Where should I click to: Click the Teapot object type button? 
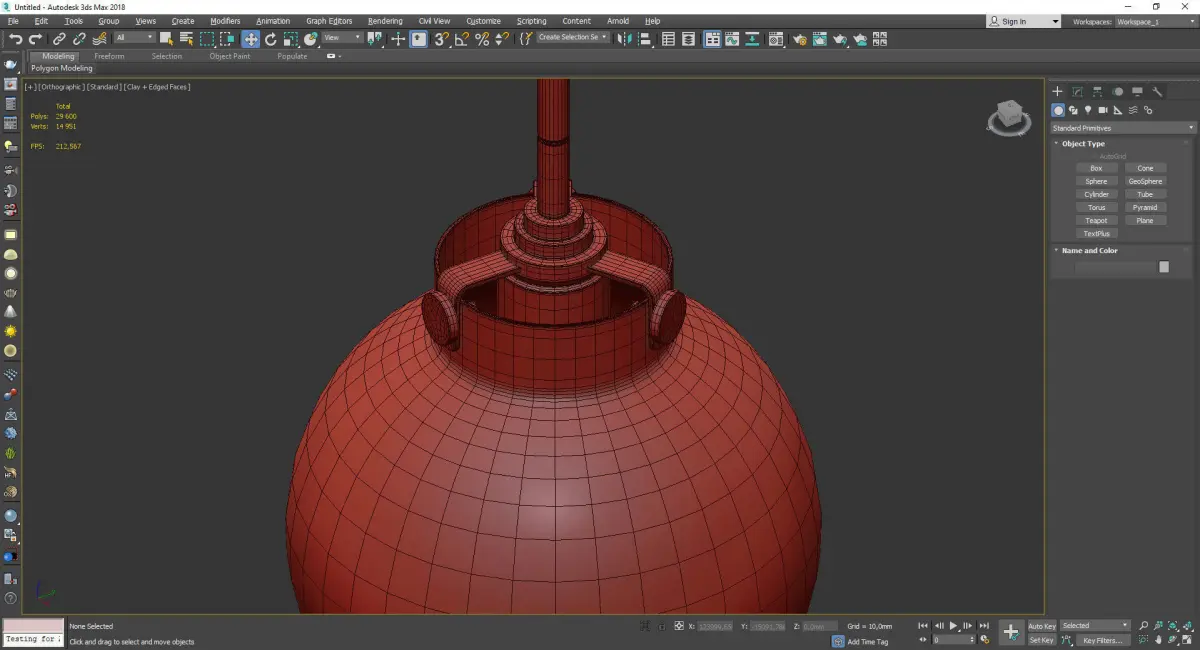tap(1096, 220)
